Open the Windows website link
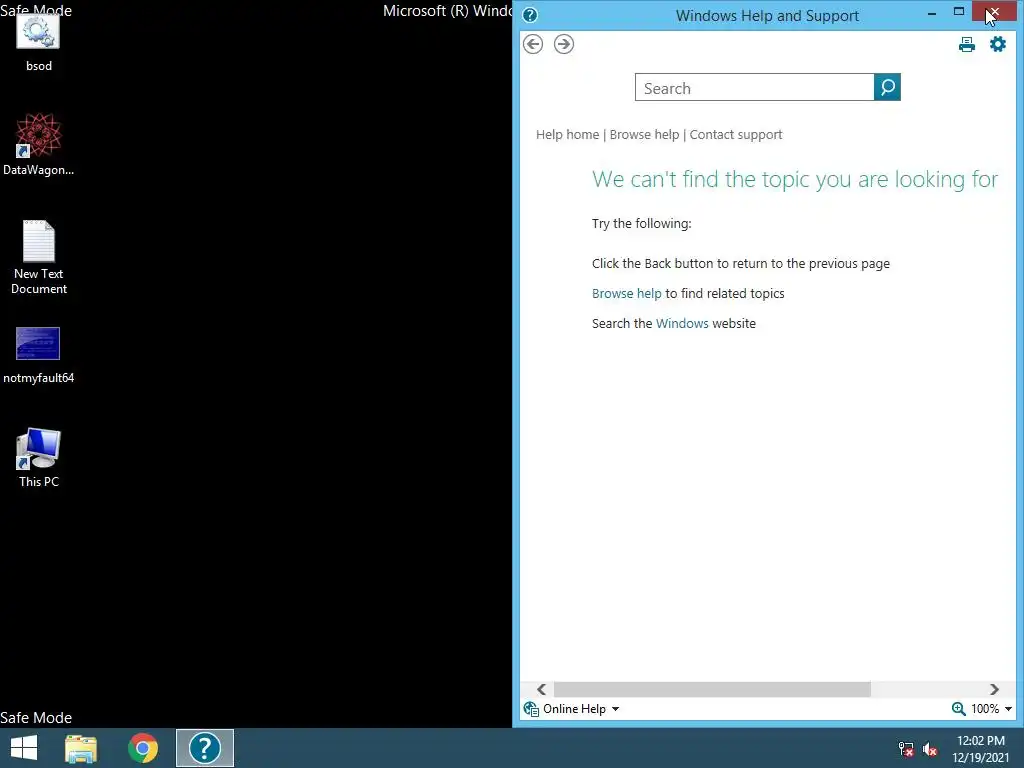1024x768 pixels. point(682,323)
